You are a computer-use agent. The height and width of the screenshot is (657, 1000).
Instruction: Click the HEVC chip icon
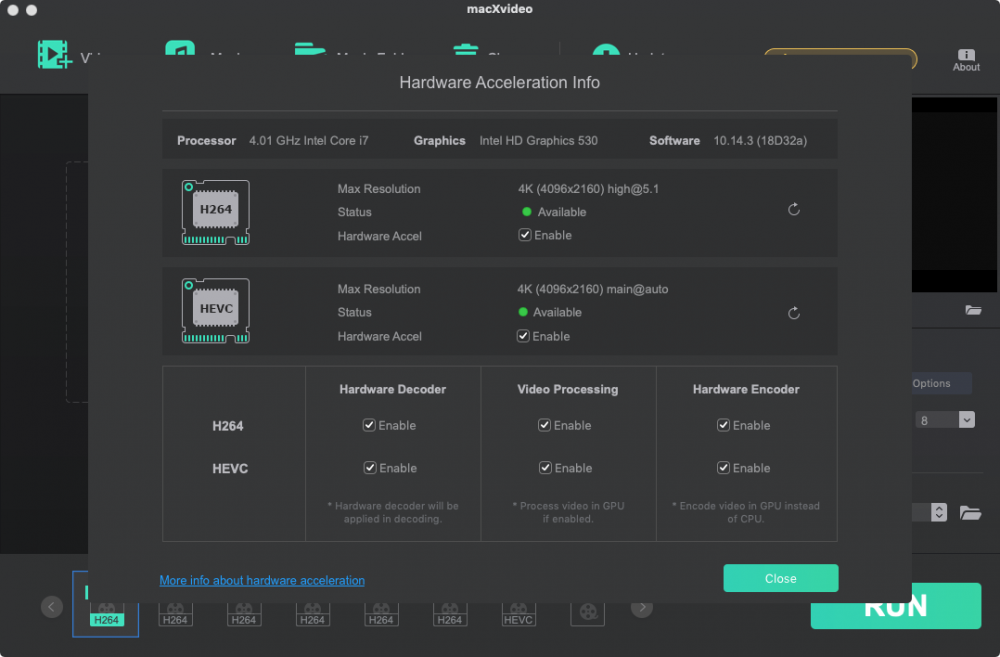(x=216, y=311)
